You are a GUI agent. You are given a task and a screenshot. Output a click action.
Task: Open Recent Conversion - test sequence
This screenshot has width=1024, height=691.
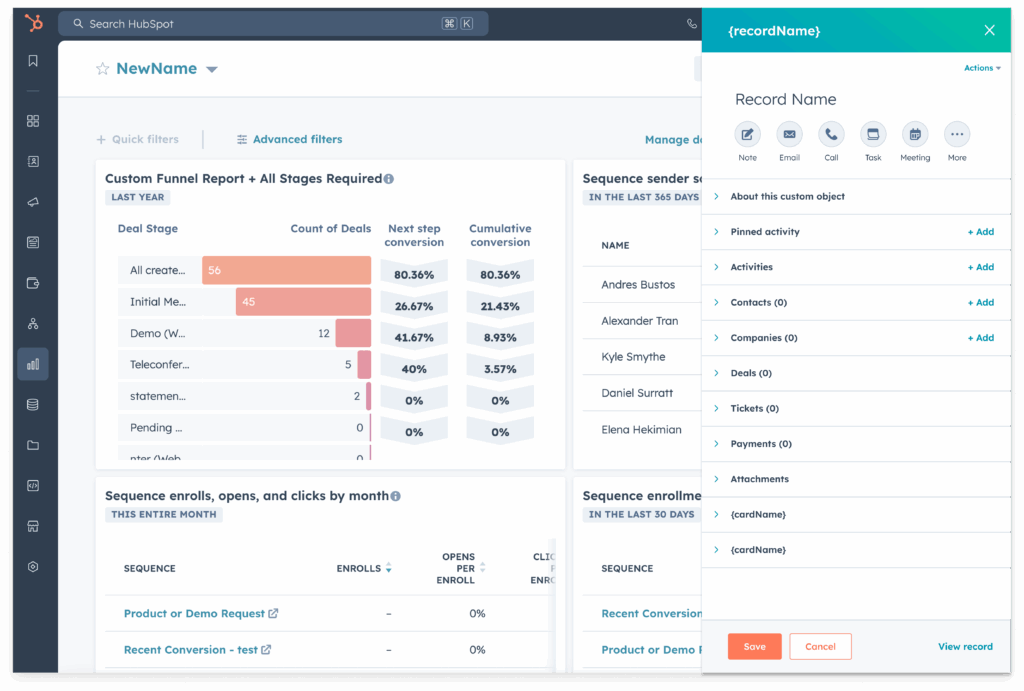click(191, 650)
